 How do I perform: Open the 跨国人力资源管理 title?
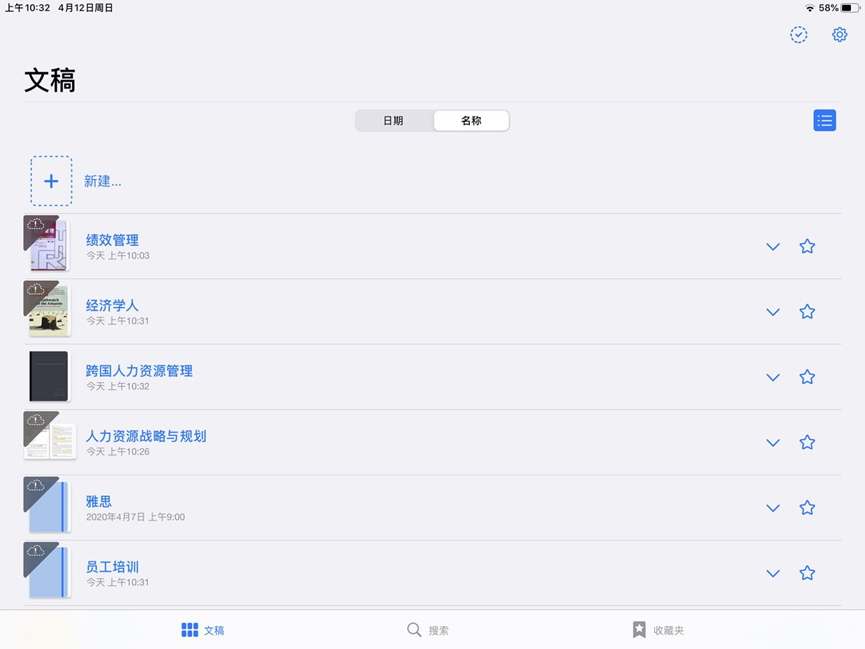pyautogui.click(x=139, y=370)
